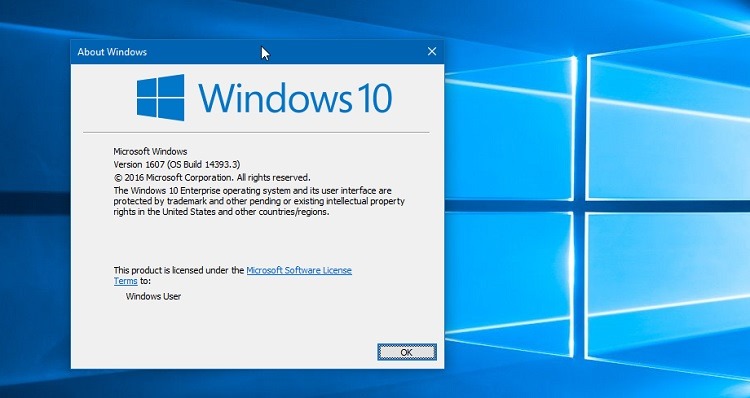Click the OK button

click(x=407, y=352)
